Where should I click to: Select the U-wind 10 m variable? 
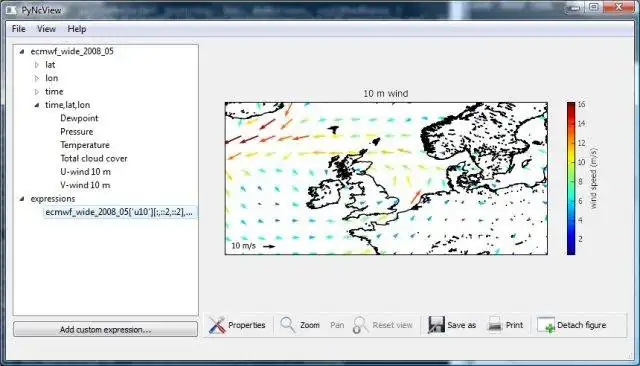(85, 172)
